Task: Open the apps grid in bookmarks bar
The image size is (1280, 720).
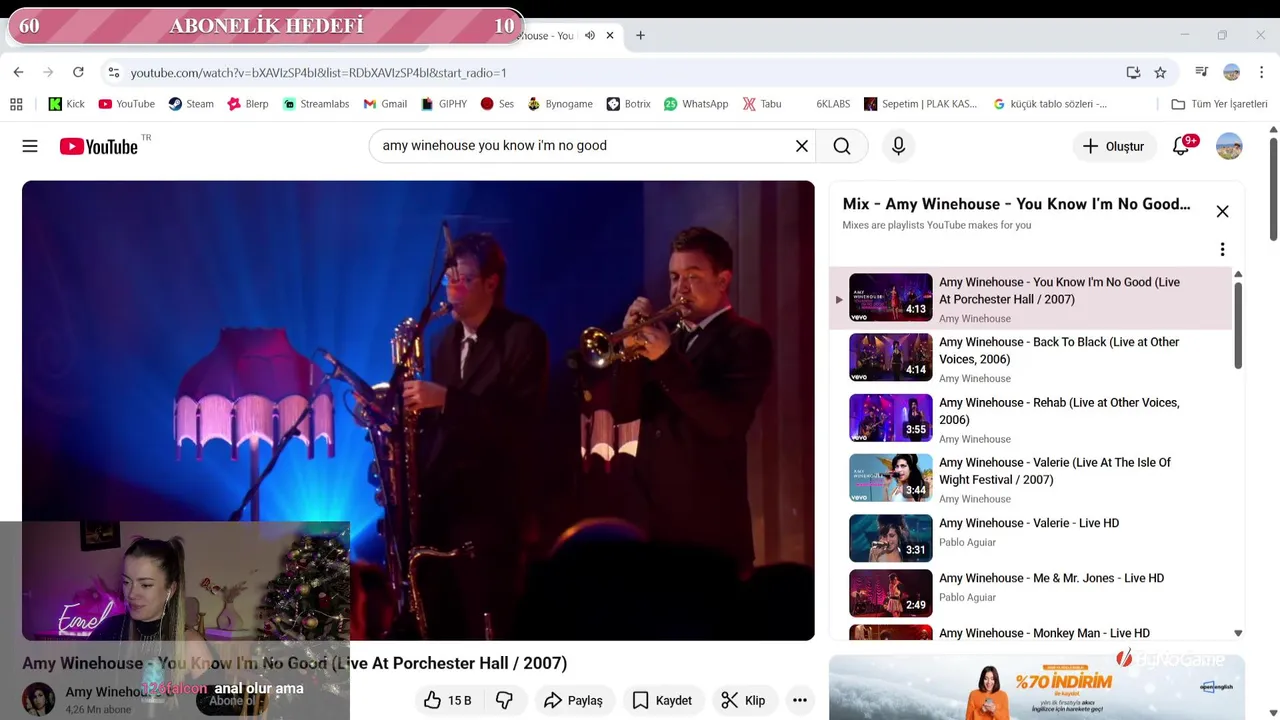Action: pyautogui.click(x=16, y=104)
